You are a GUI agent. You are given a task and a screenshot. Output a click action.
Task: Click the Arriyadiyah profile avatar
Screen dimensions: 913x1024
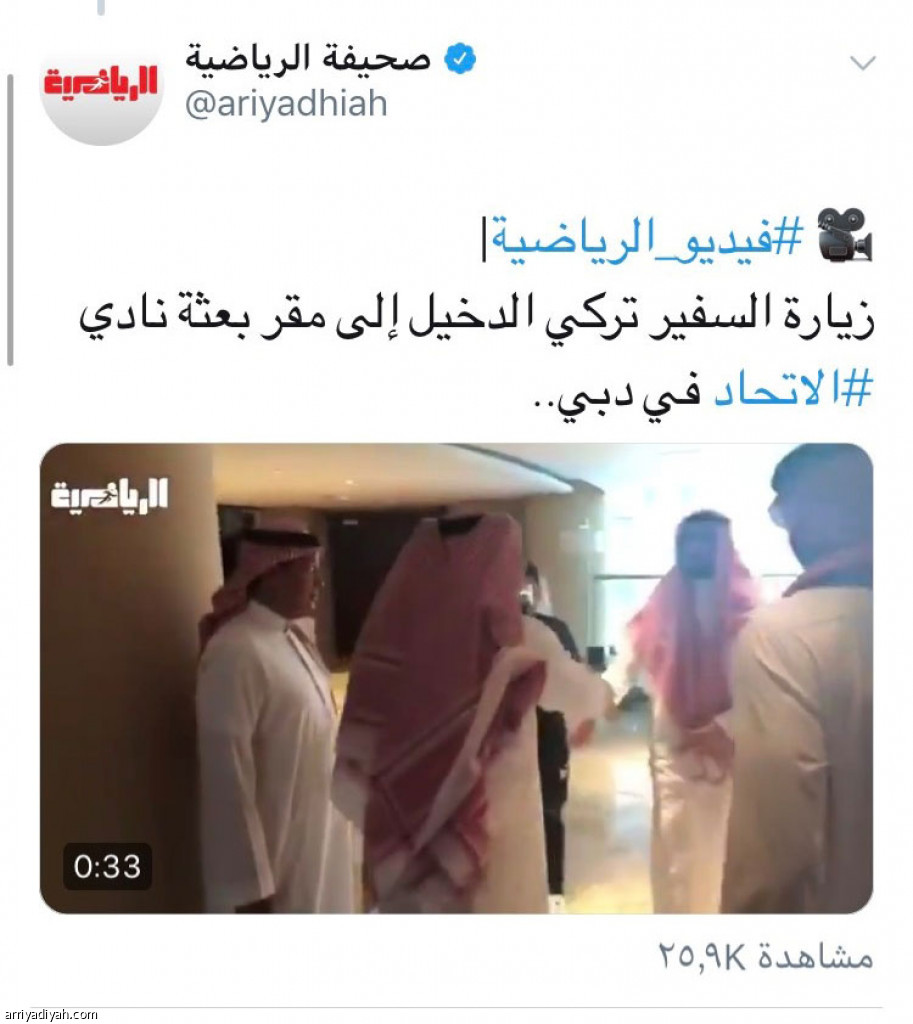[101, 85]
